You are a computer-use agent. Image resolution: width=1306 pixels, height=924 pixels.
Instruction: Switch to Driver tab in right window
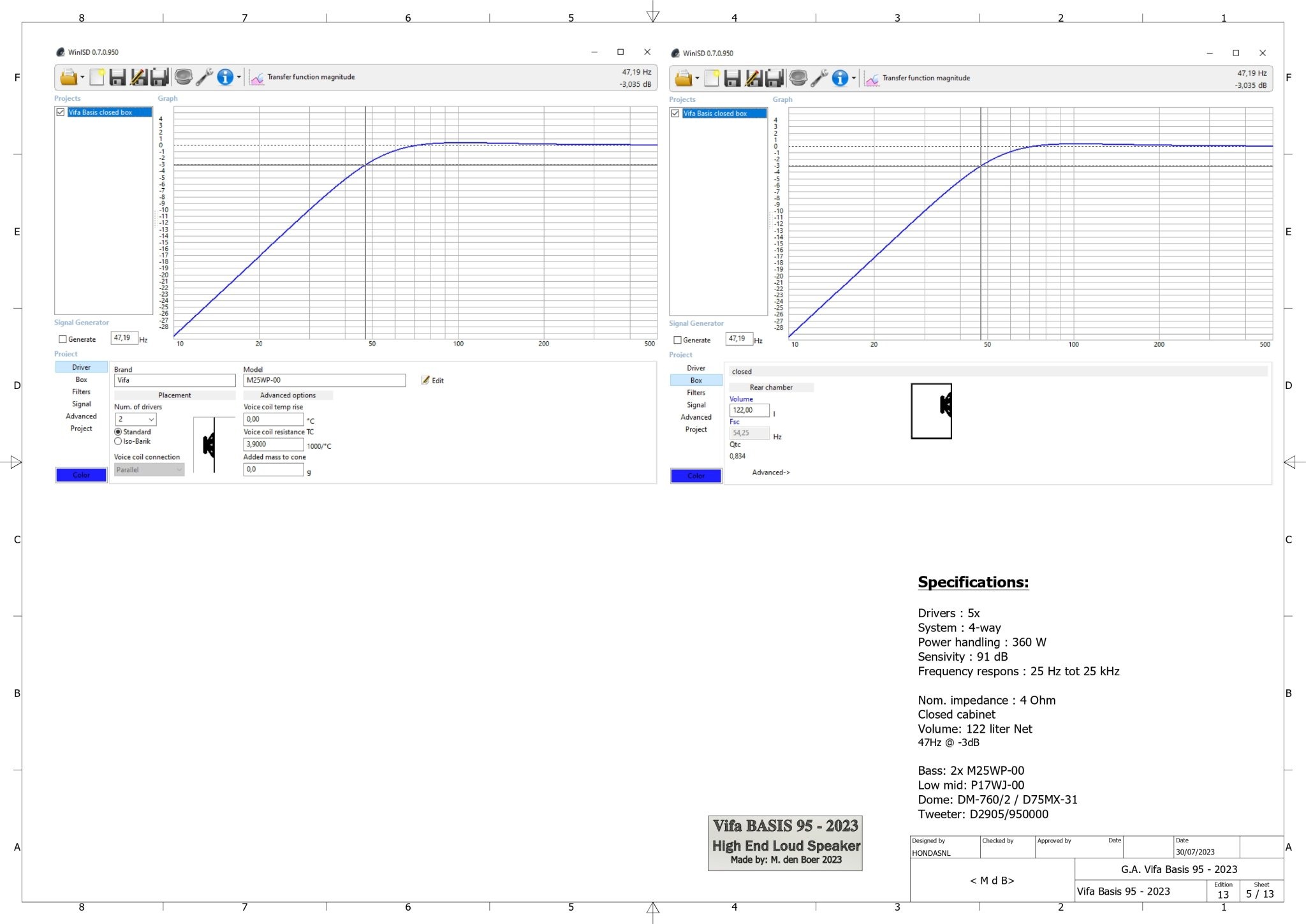pyautogui.click(x=696, y=368)
